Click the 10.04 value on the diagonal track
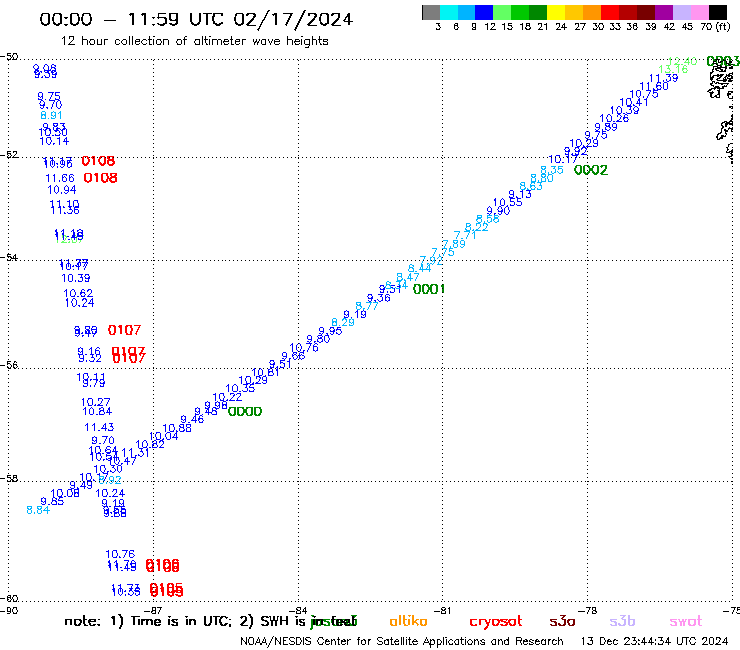Image resolution: width=740 pixels, height=650 pixels. coord(164,436)
